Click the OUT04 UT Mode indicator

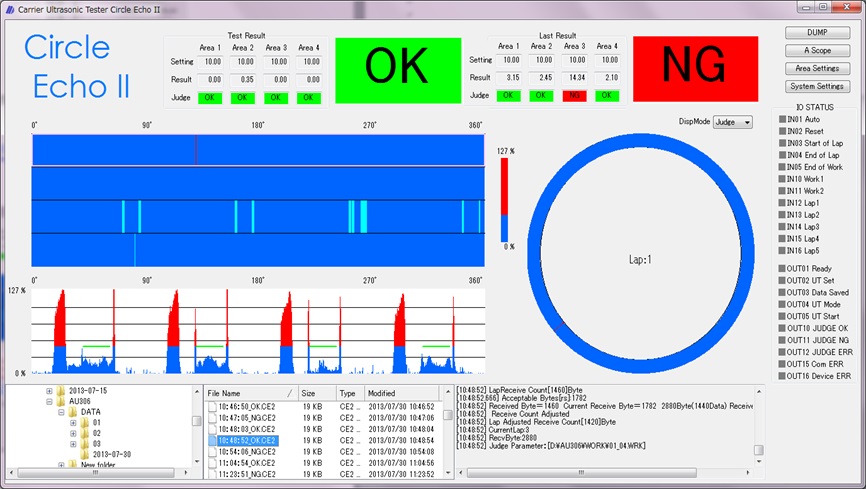[782, 304]
